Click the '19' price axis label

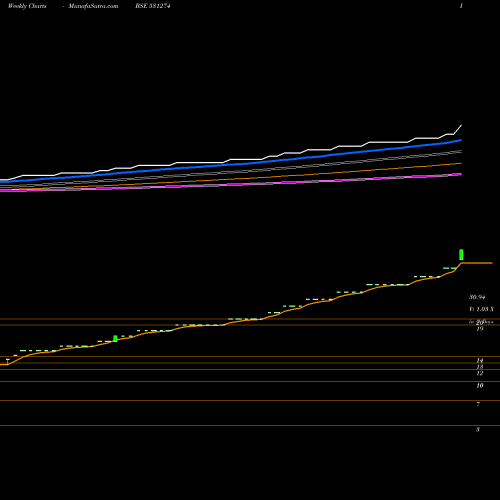tap(480, 329)
